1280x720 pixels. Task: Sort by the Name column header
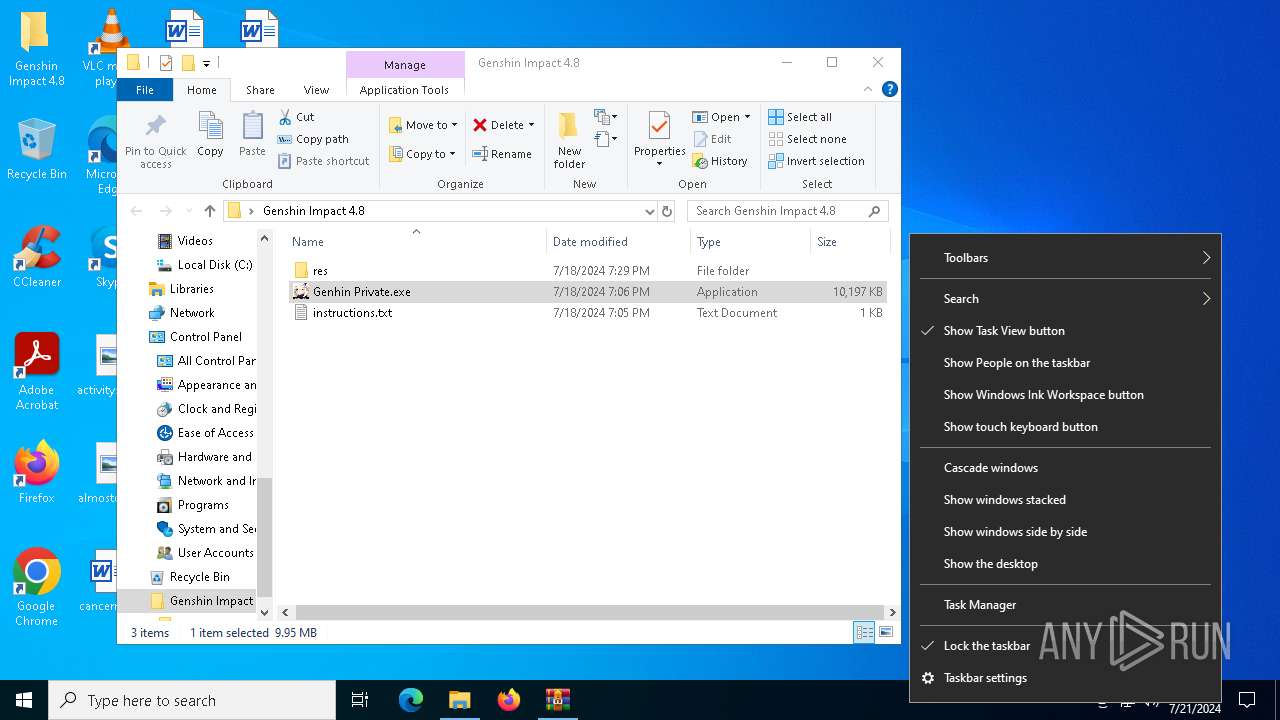[x=416, y=242]
